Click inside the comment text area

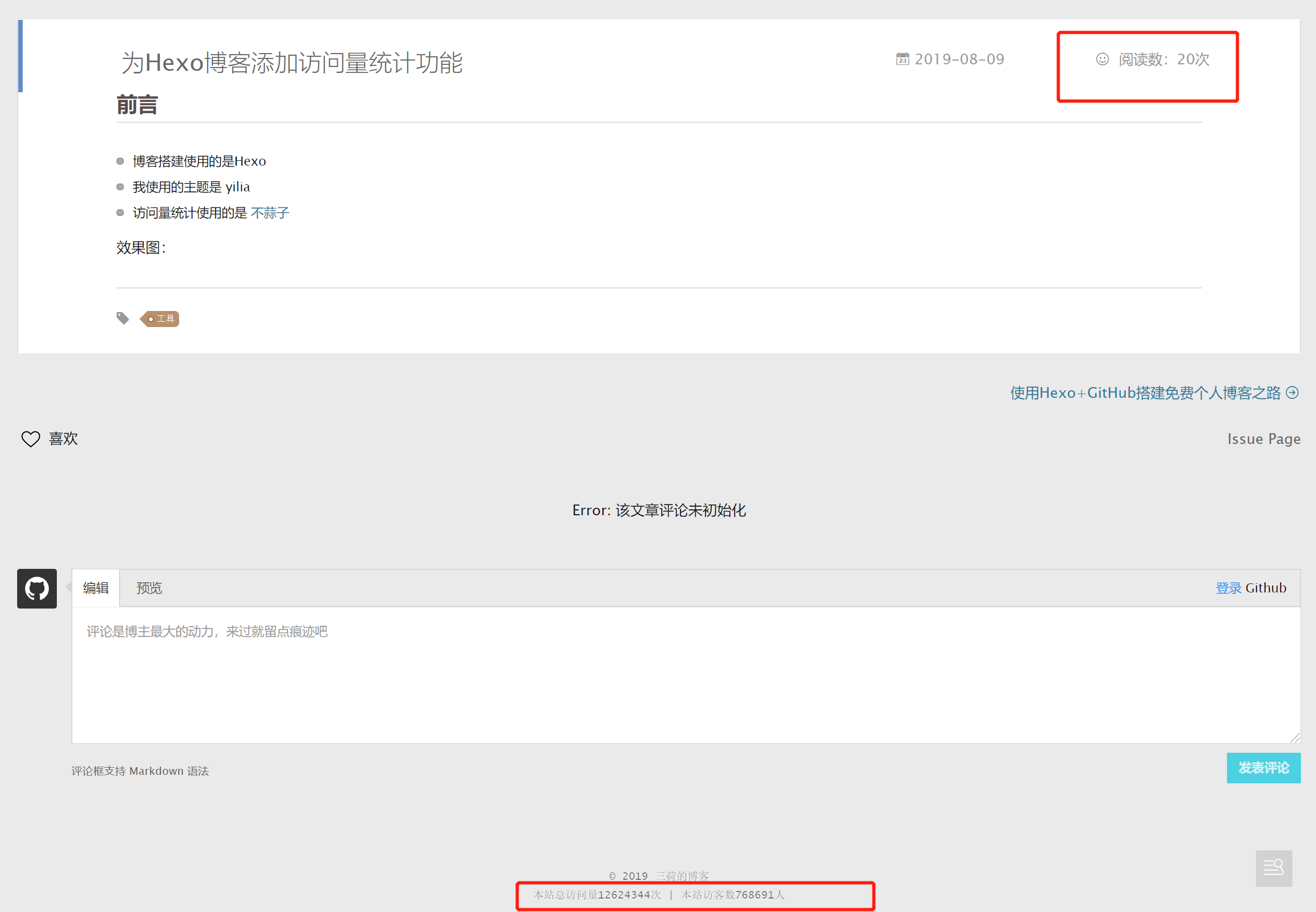(686, 674)
